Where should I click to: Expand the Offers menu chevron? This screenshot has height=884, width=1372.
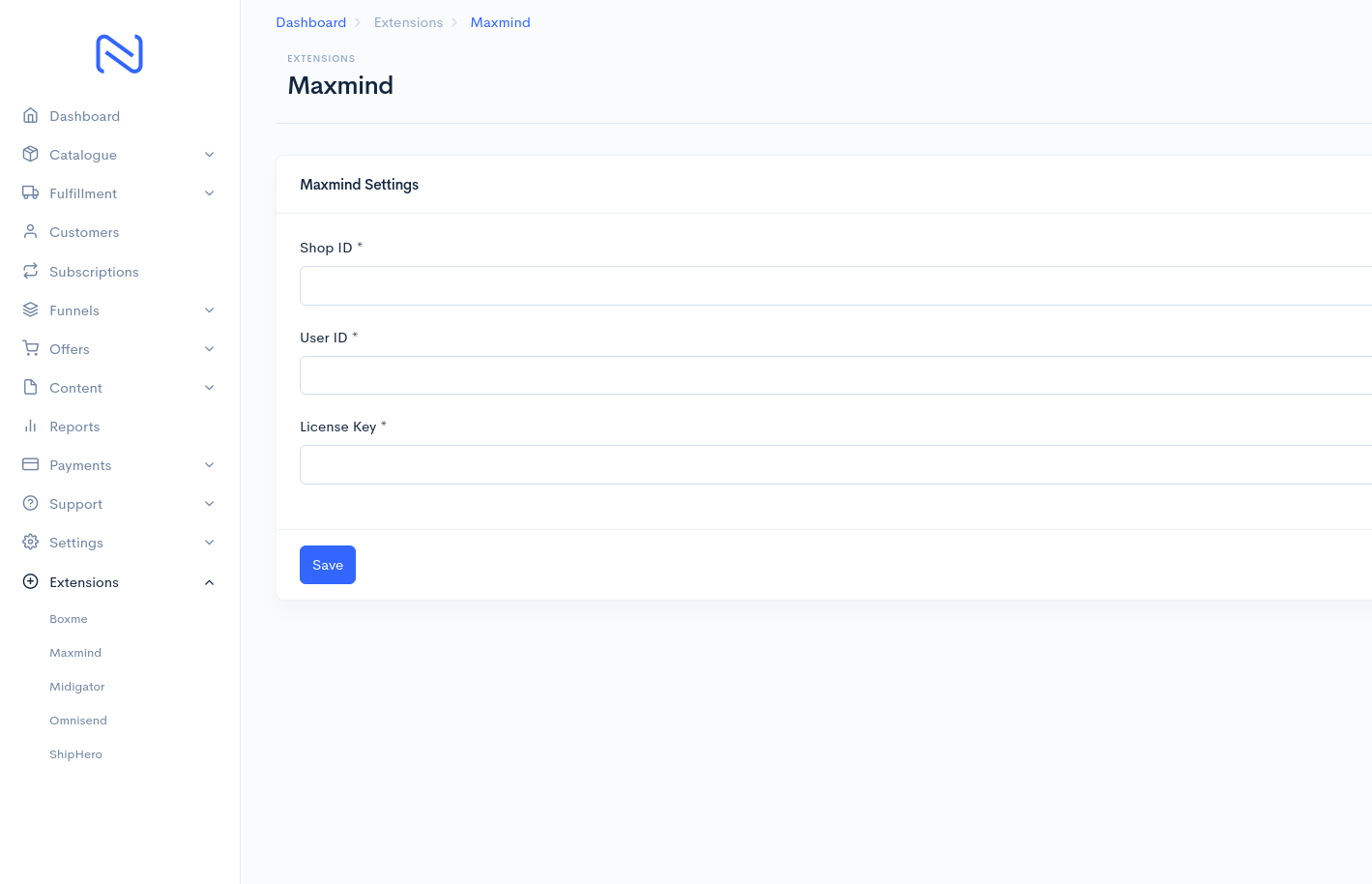[209, 349]
